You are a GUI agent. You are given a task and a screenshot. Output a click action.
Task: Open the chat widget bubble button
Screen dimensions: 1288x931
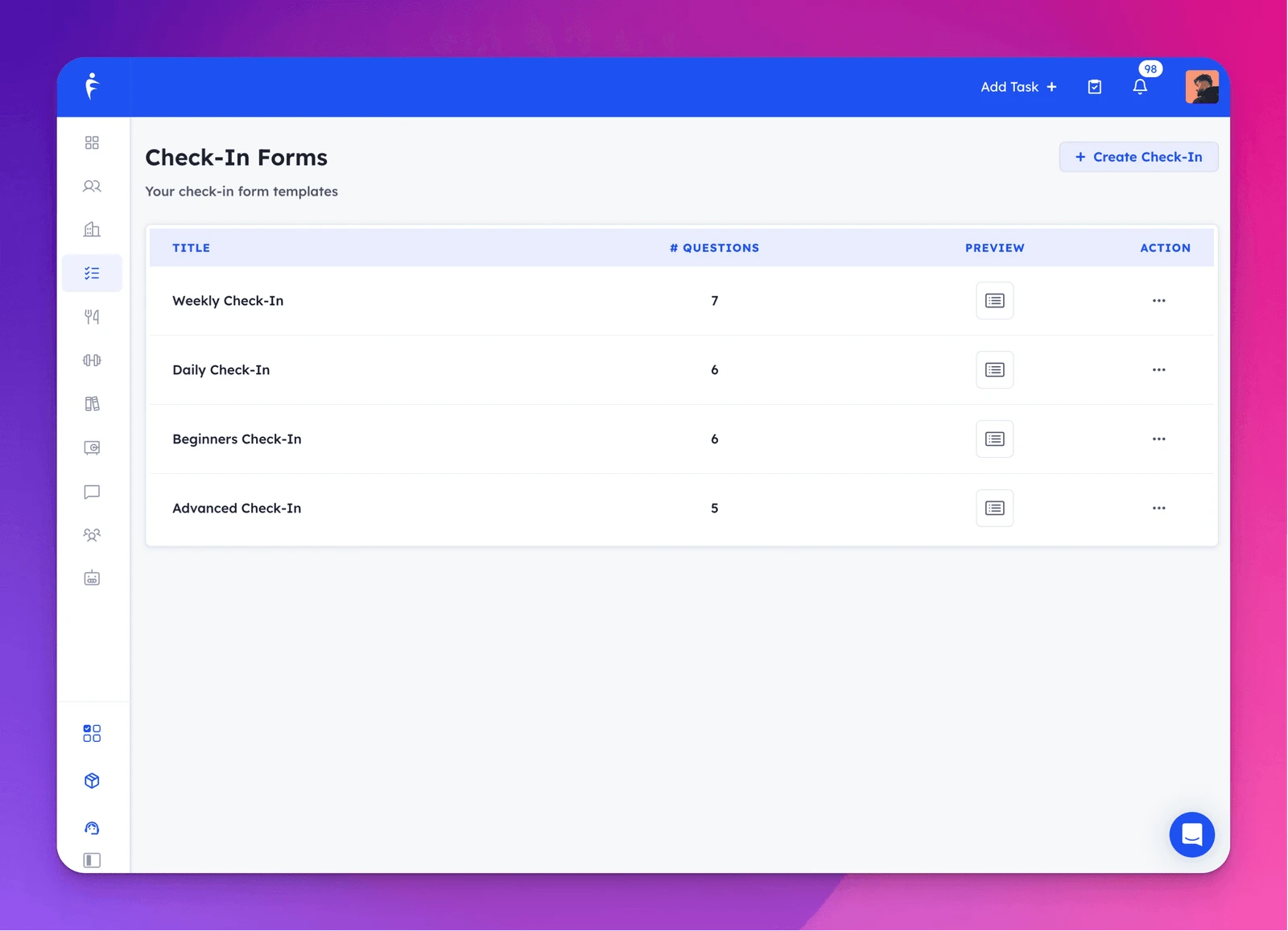[x=1191, y=834]
